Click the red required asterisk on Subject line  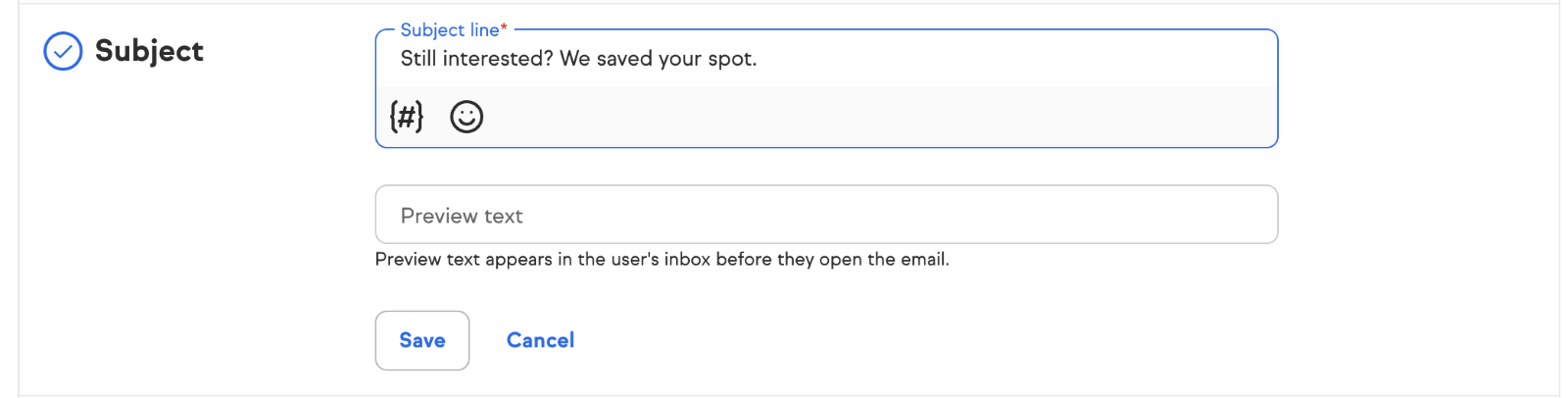click(504, 28)
